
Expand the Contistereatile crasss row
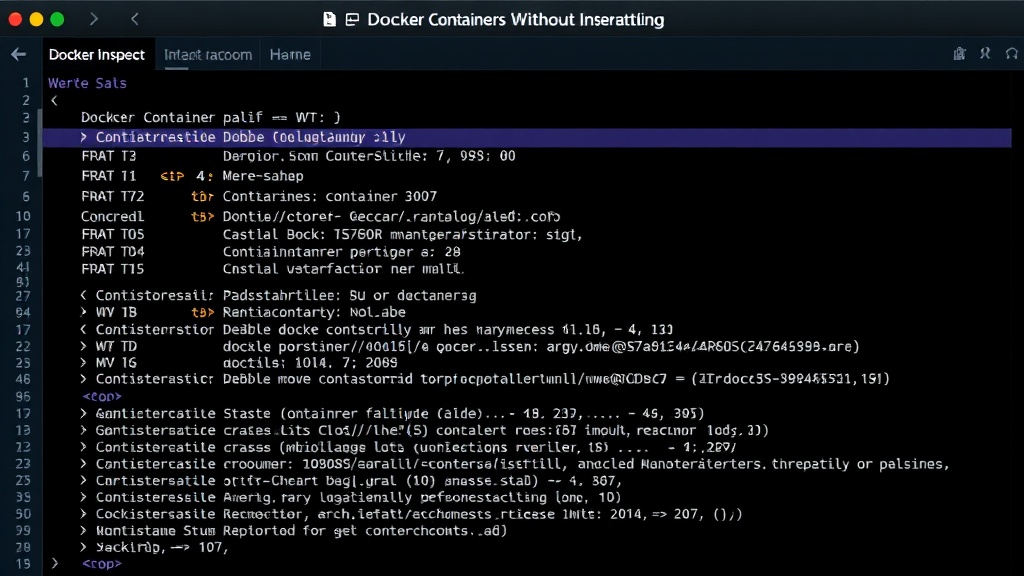(84, 447)
